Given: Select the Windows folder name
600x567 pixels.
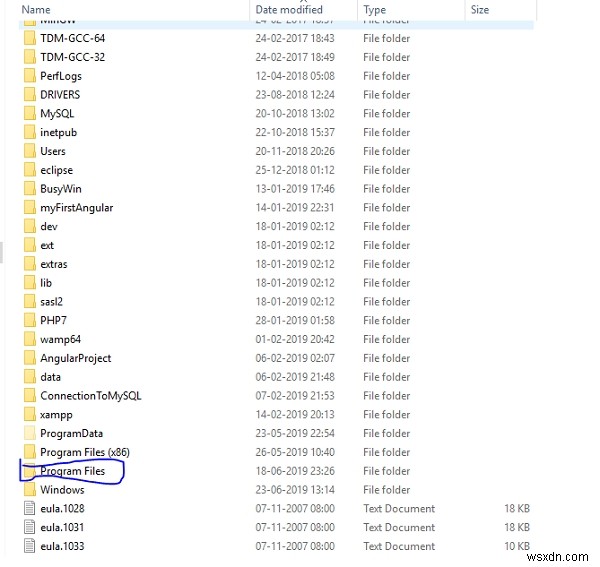Looking at the screenshot, I should [x=62, y=490].
